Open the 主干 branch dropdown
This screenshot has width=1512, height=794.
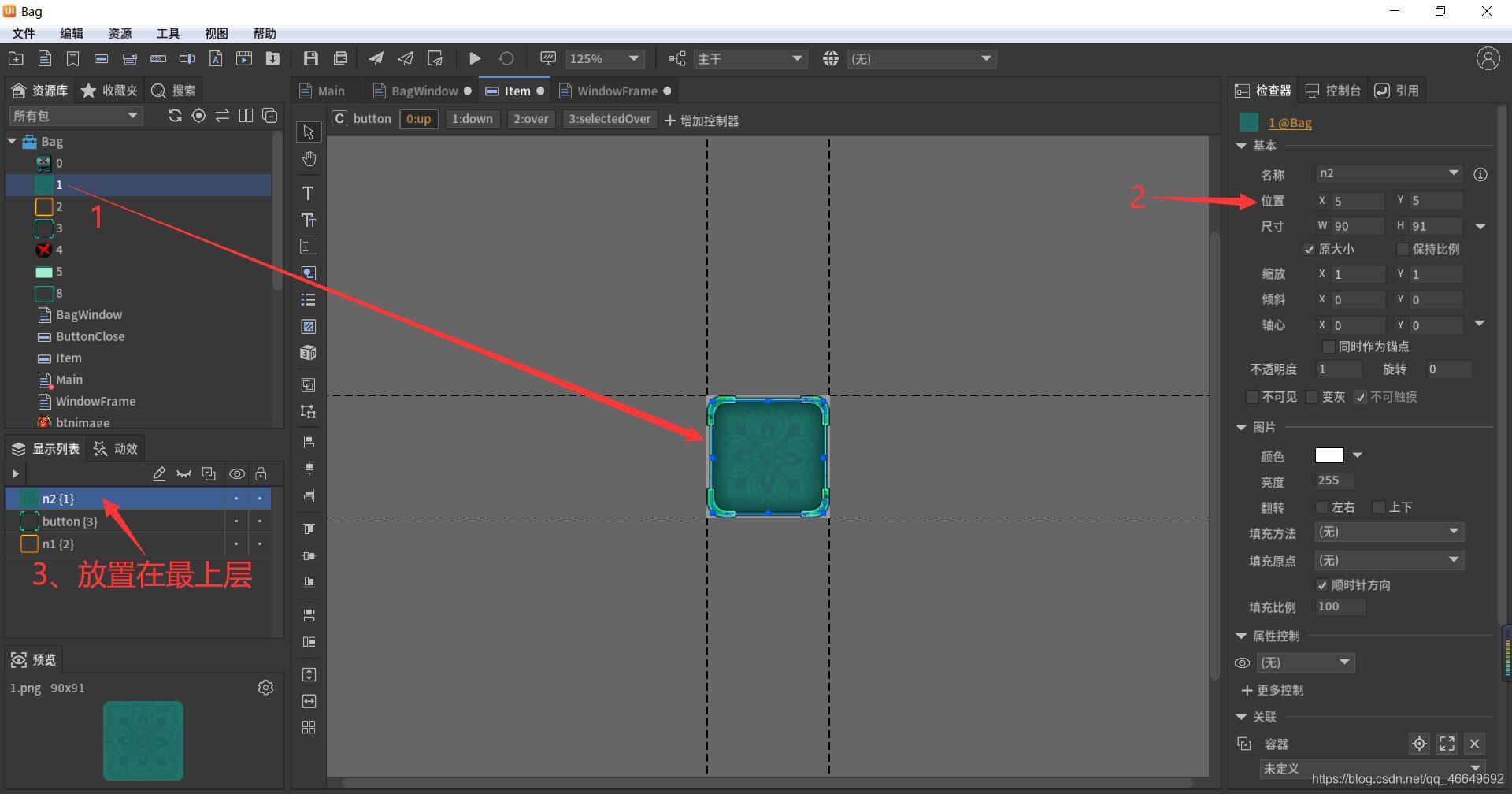[750, 59]
